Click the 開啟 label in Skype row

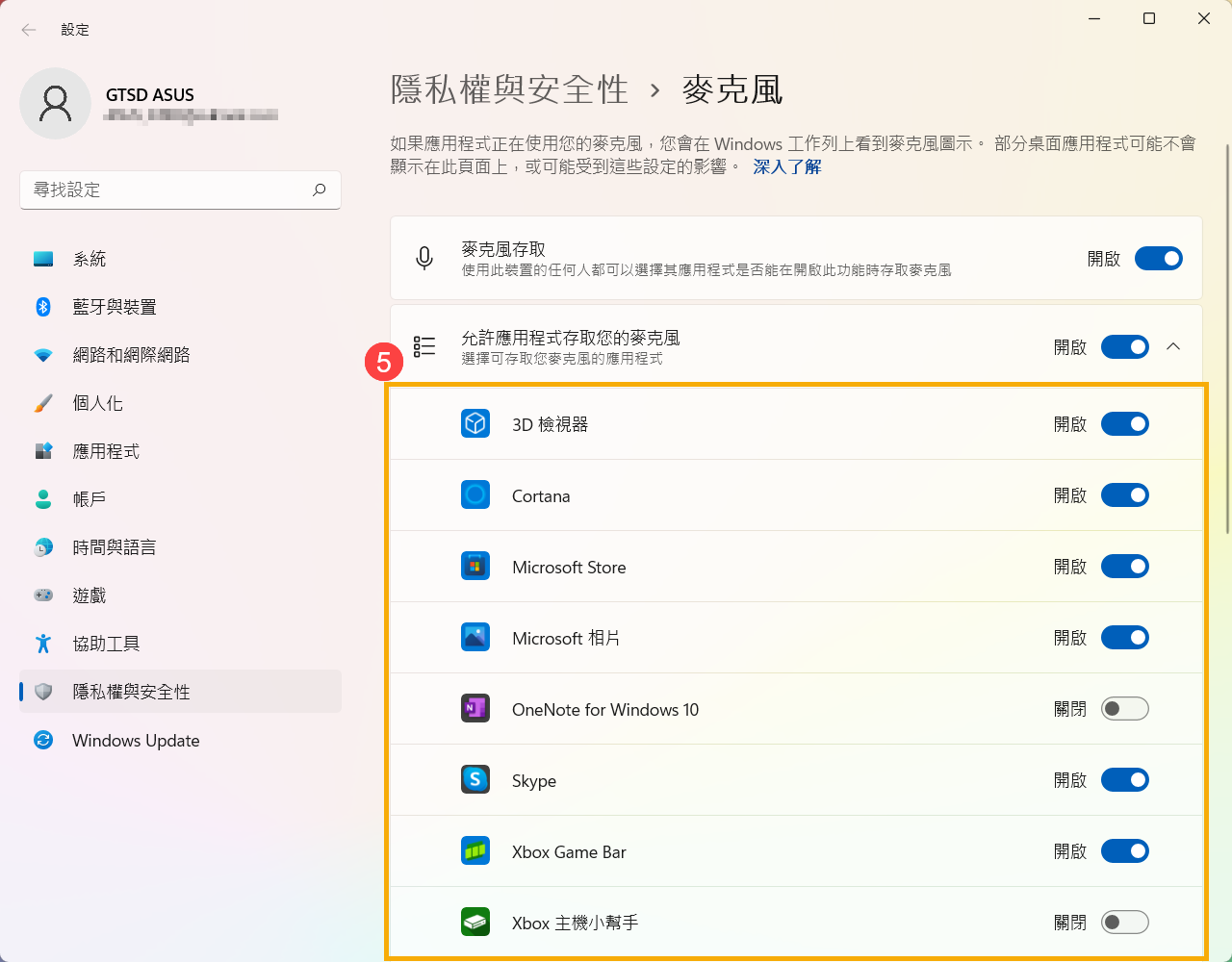[x=1070, y=780]
